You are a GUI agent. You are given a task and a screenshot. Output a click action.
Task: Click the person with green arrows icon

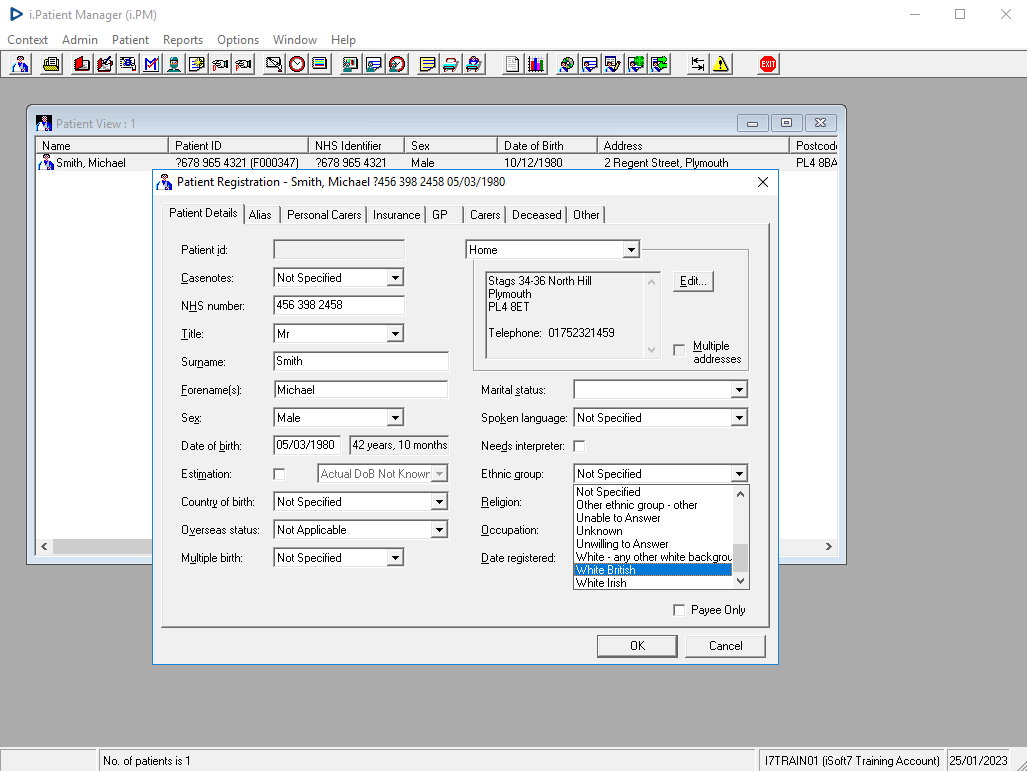659,64
